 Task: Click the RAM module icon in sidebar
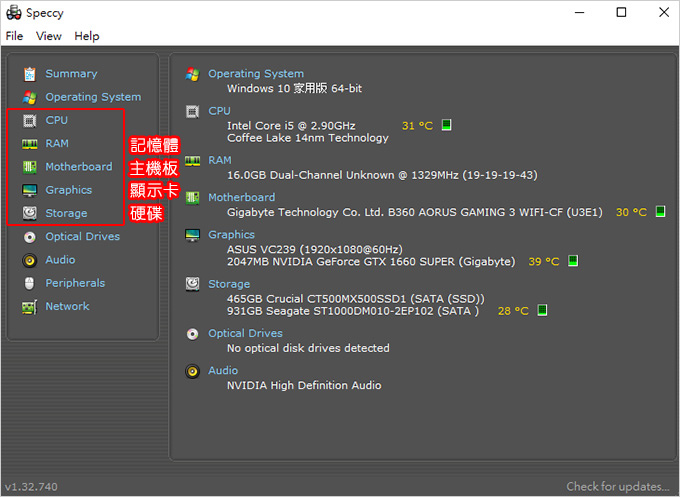(29, 144)
